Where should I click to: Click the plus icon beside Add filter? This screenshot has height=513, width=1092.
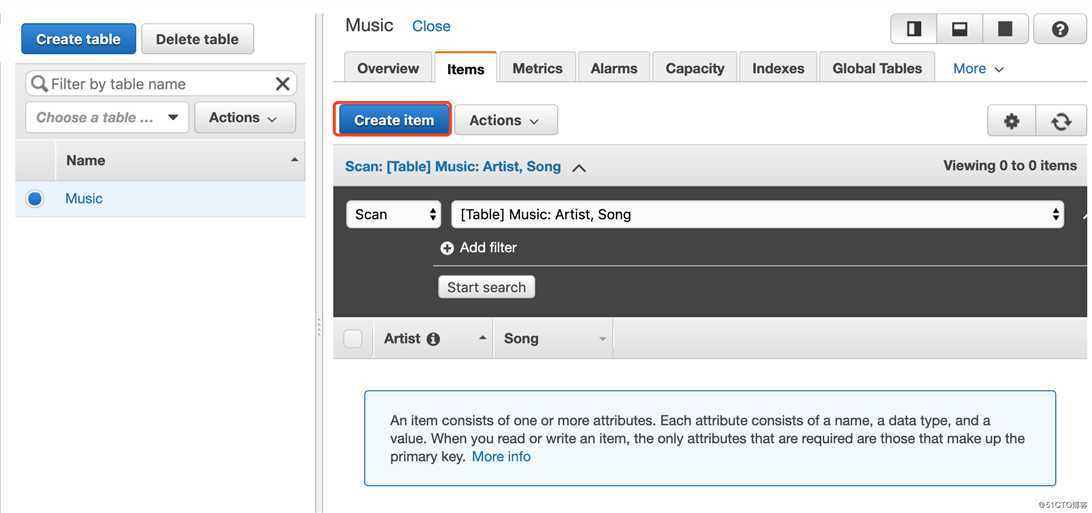447,248
